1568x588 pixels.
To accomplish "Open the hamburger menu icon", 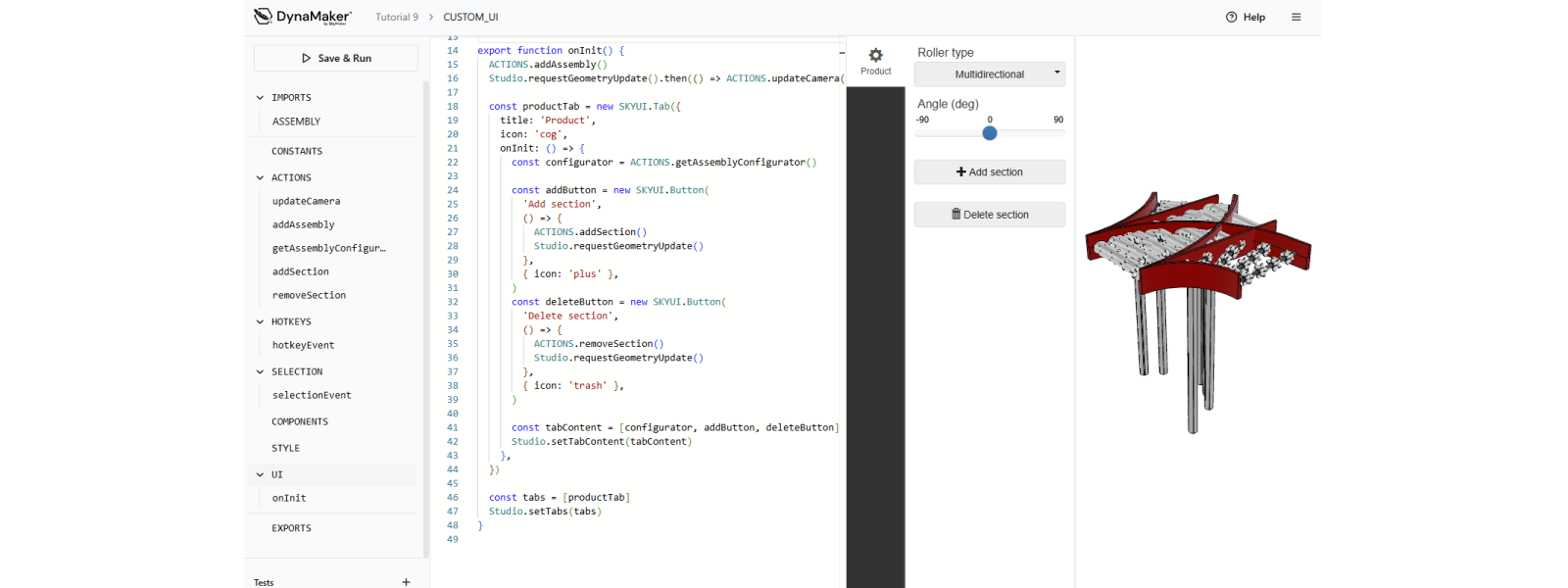I will (x=1296, y=17).
